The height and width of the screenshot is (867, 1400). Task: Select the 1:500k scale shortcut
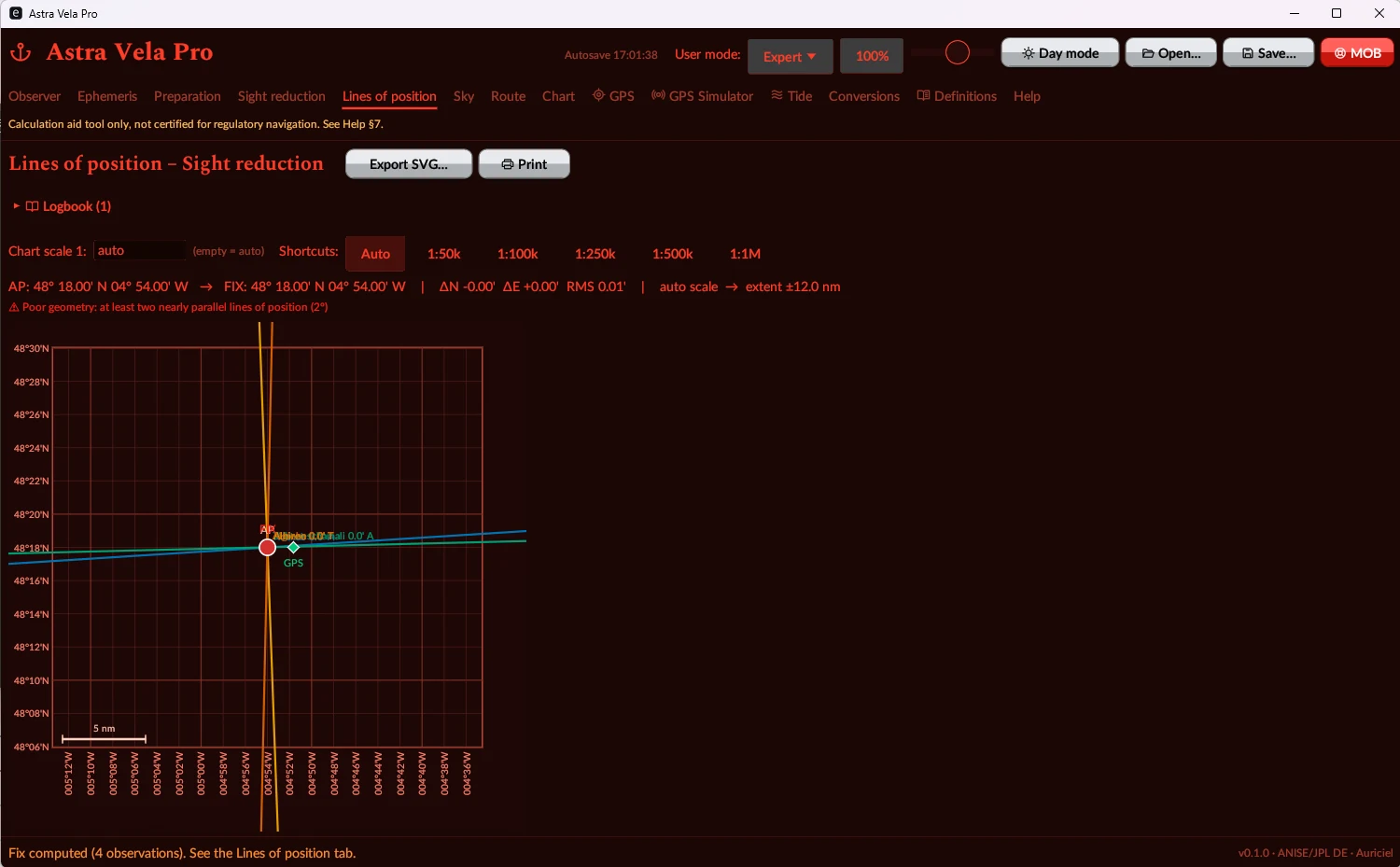(673, 254)
